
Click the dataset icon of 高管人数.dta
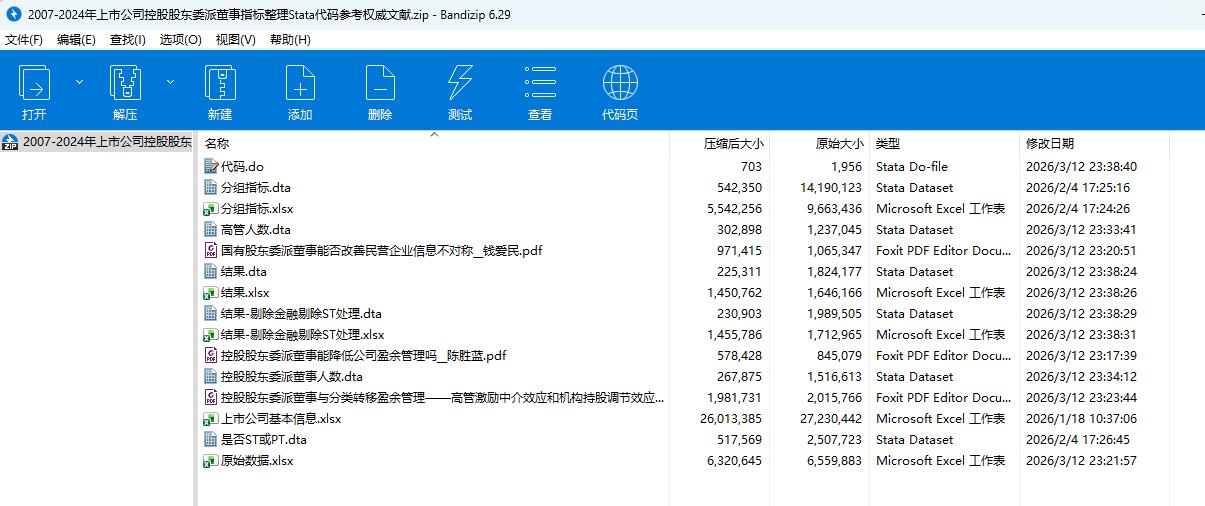tap(210, 230)
